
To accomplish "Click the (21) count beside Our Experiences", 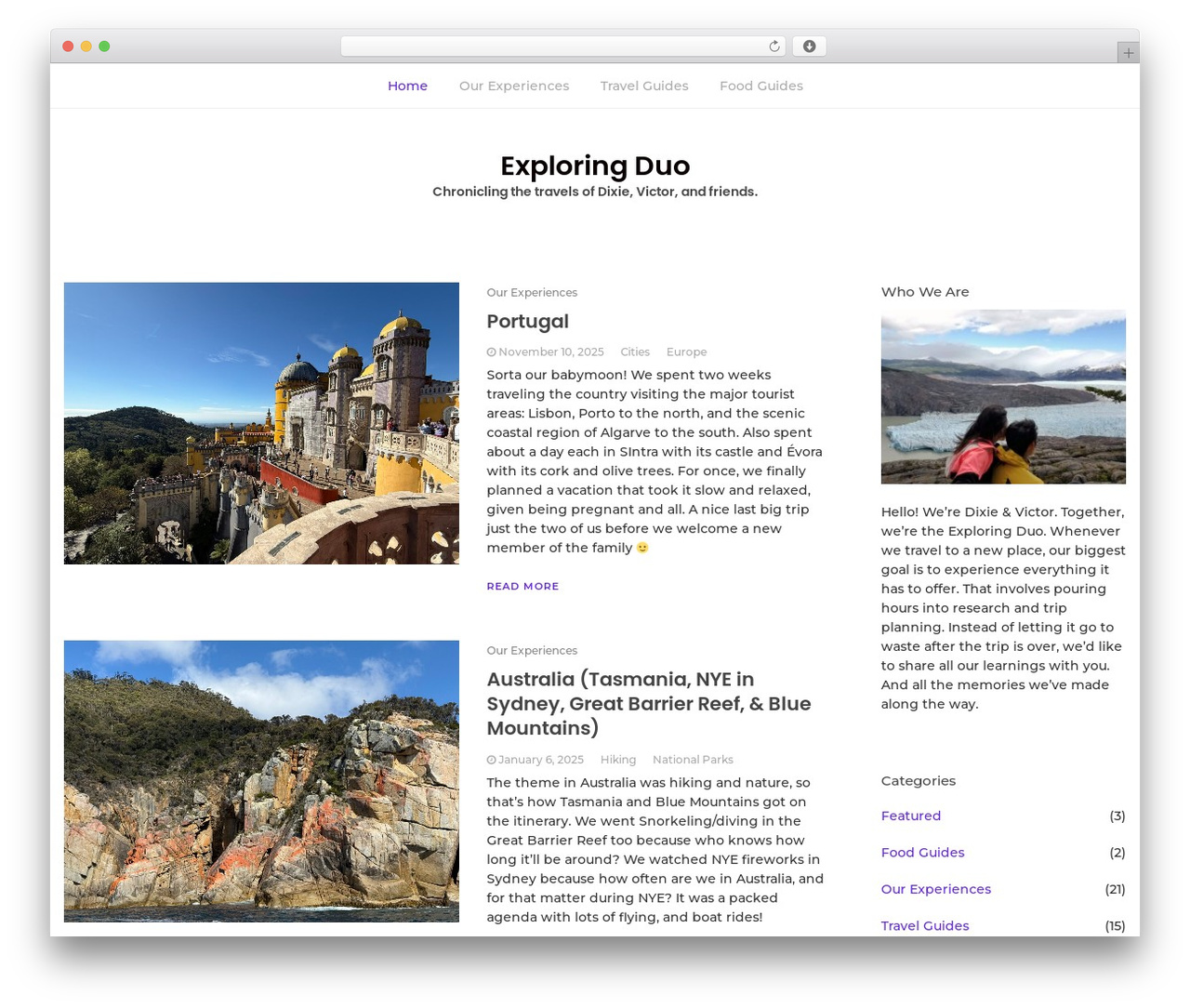I will click(1115, 889).
